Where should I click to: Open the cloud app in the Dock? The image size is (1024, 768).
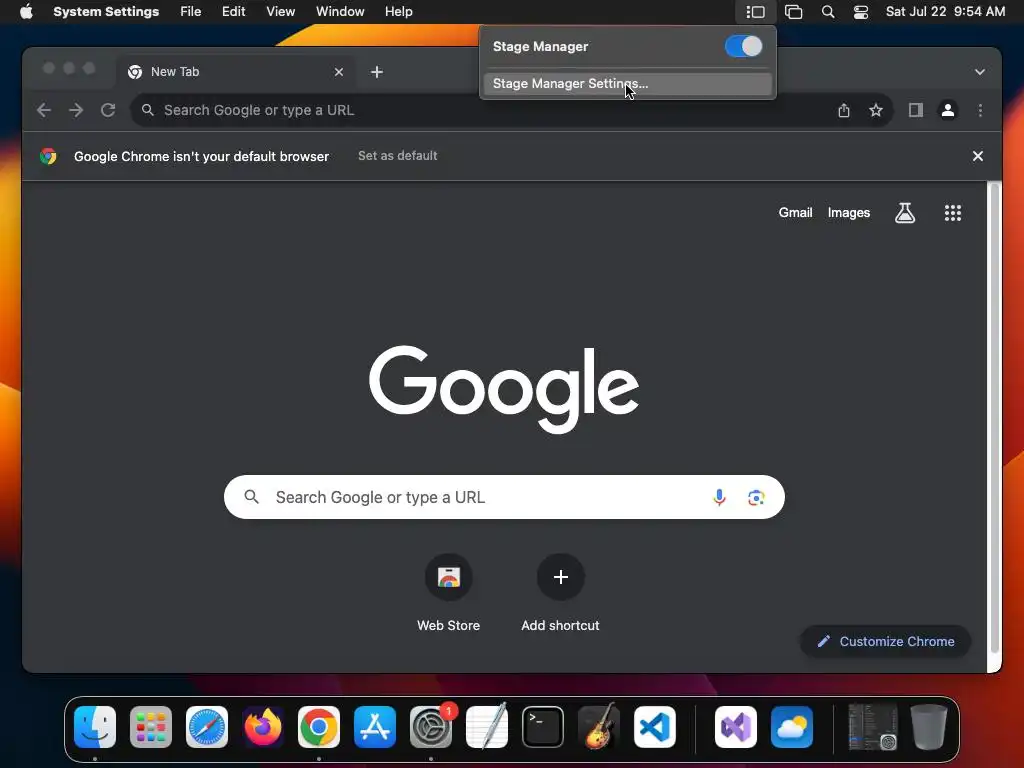792,727
